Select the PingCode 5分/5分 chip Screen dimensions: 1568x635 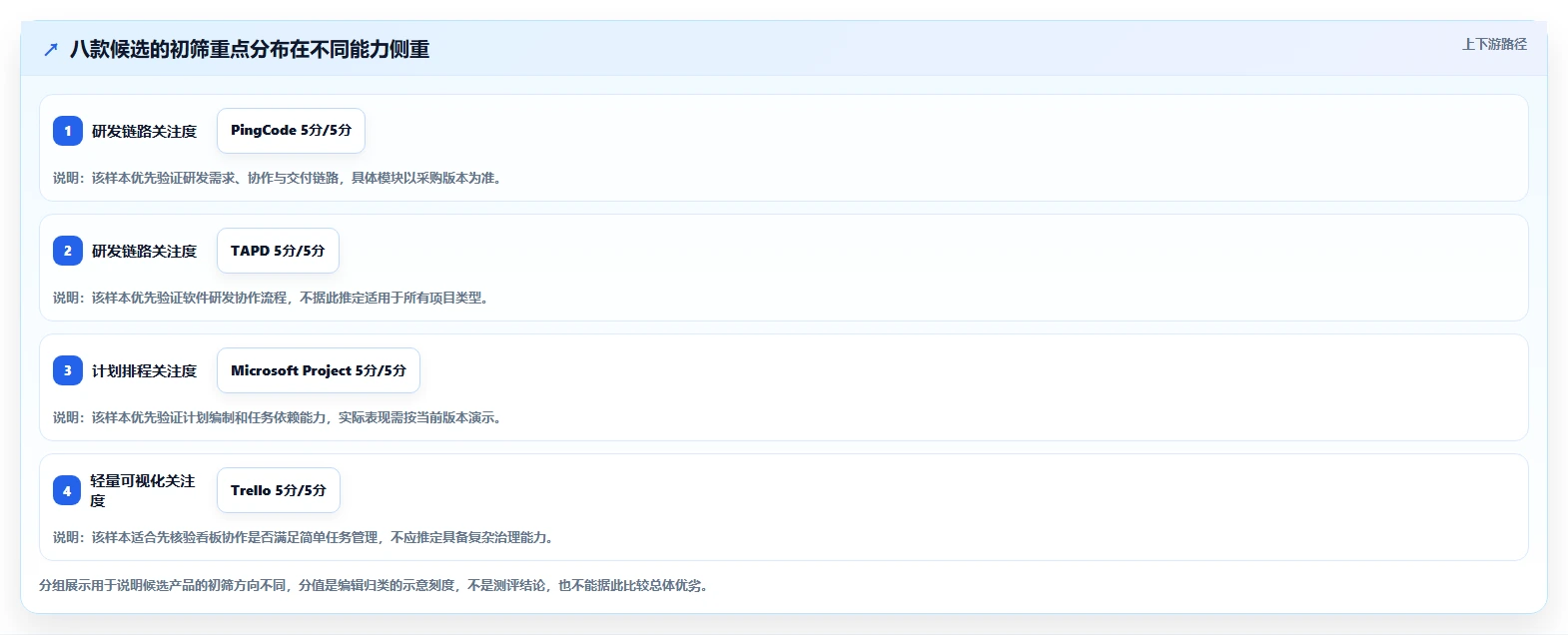point(291,131)
